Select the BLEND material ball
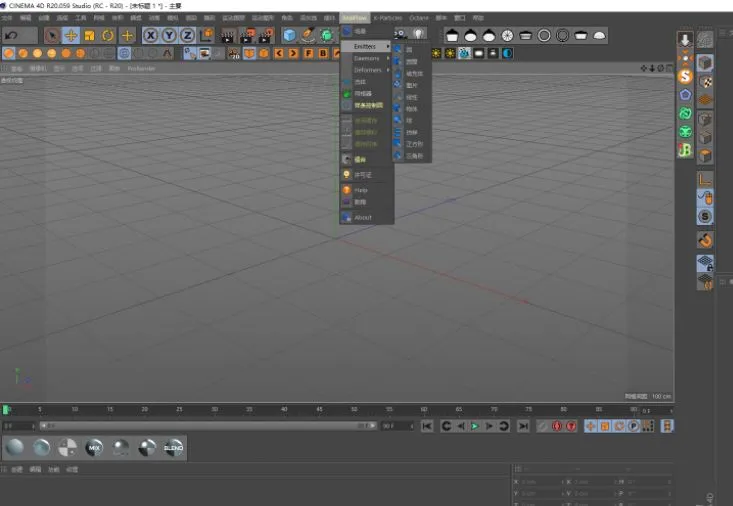Viewport: 733px width, 506px height. coord(173,448)
